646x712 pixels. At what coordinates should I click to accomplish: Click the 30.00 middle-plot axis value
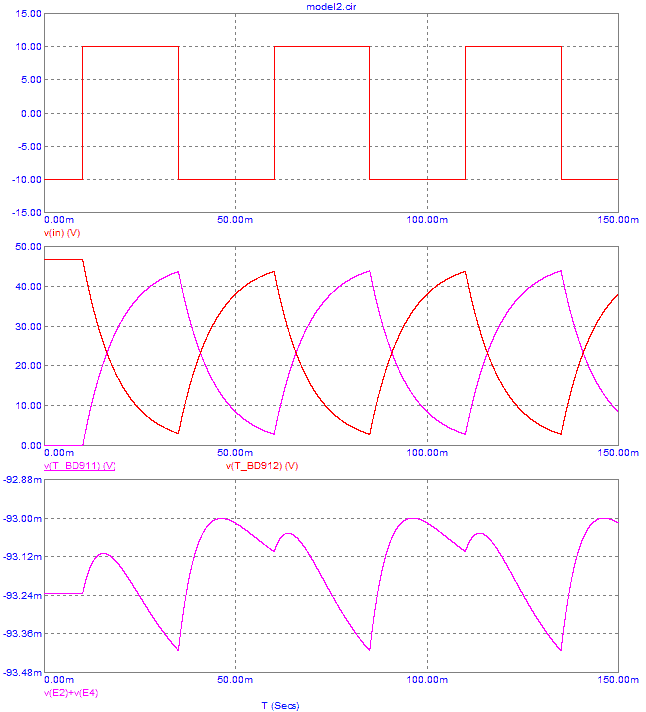[28, 326]
